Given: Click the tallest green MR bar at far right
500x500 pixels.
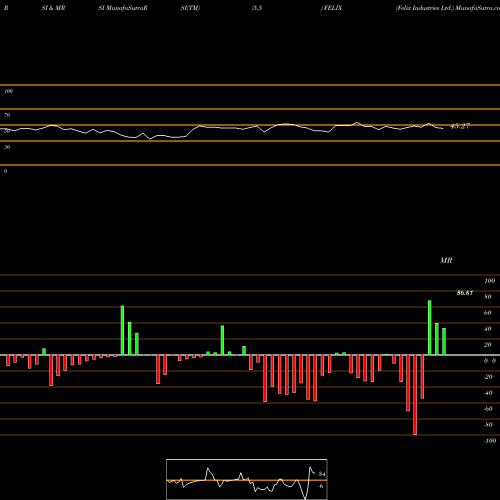Looking at the screenshot, I should tap(430, 328).
